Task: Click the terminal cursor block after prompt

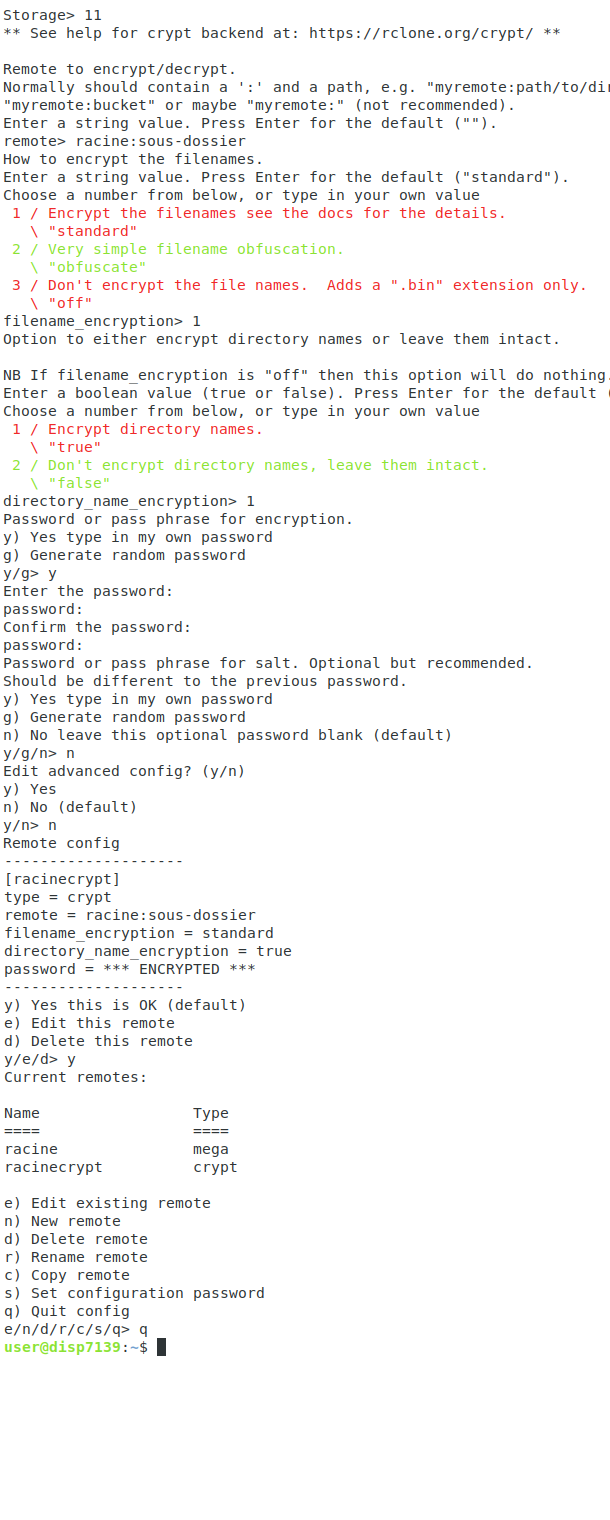Action: coord(161,1347)
